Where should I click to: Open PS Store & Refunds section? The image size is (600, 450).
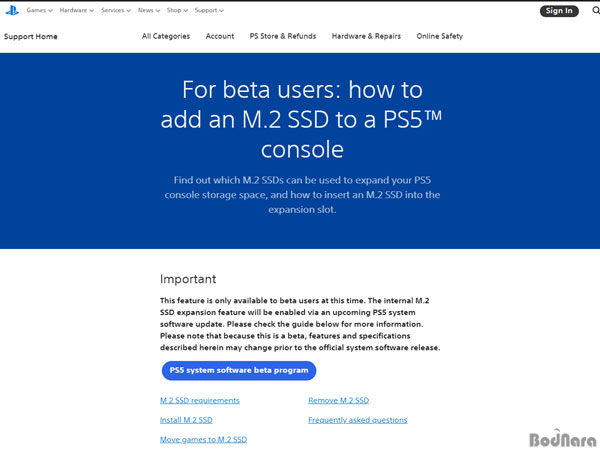tap(283, 36)
